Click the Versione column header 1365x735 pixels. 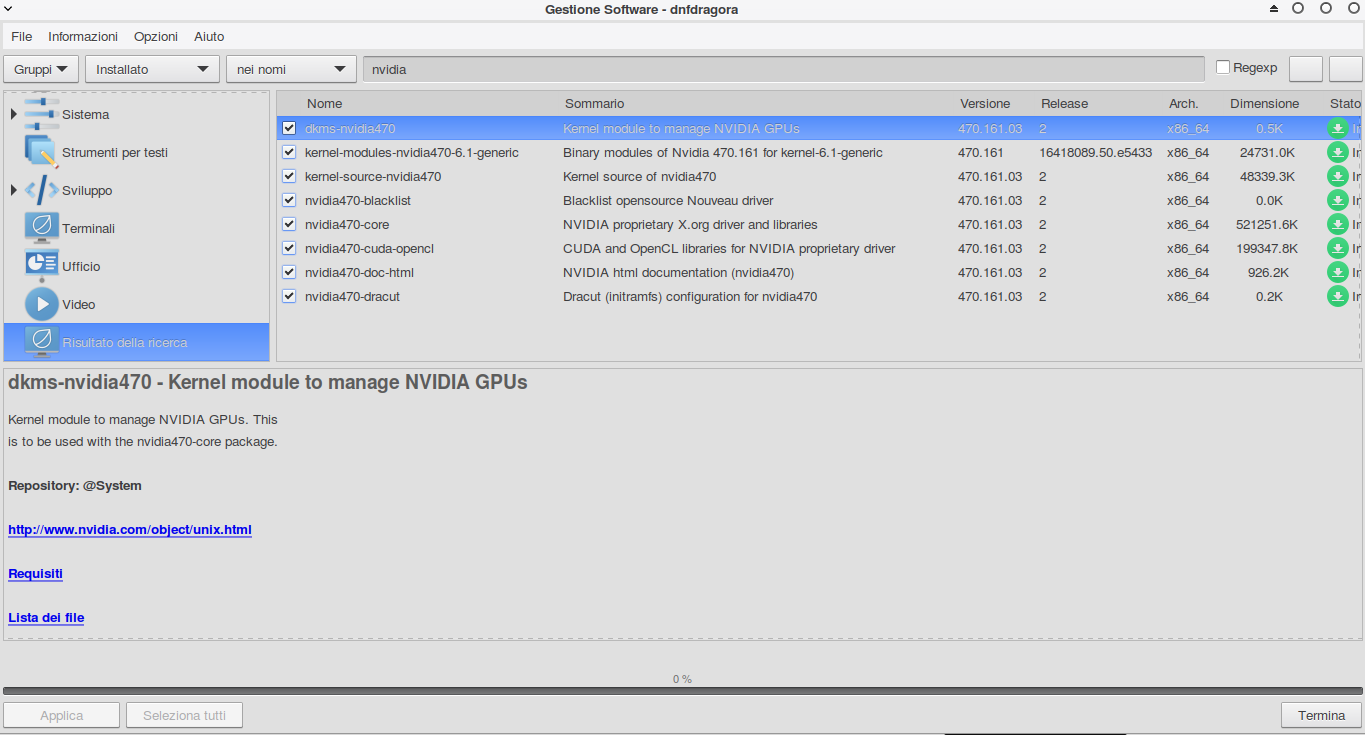985,103
